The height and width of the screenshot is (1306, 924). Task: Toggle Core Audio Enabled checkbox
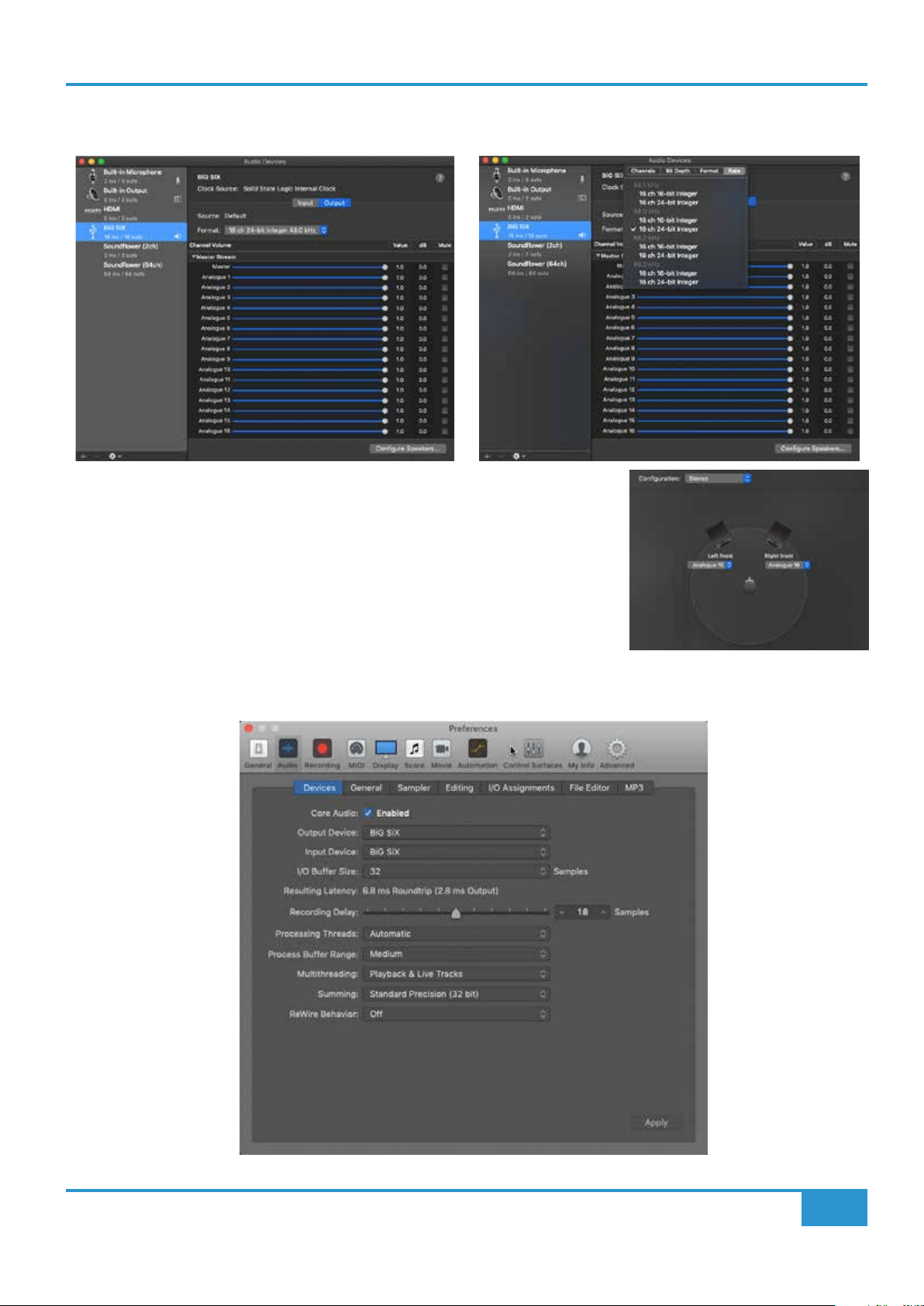[x=368, y=813]
